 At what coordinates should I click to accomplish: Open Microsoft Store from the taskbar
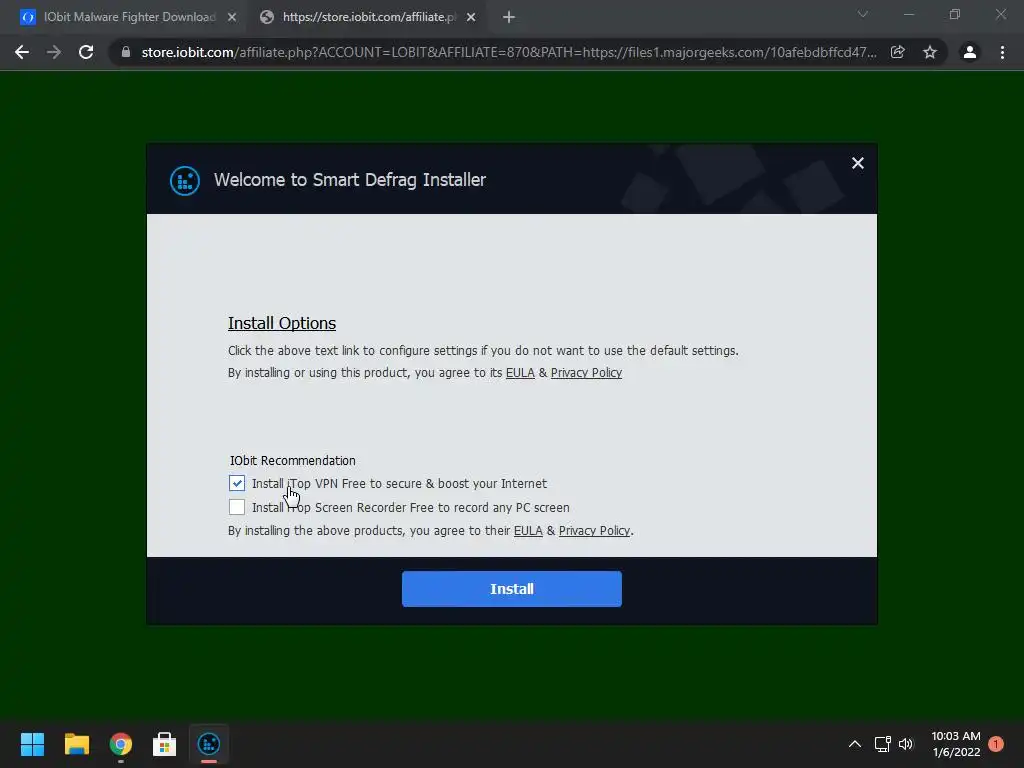pos(165,744)
